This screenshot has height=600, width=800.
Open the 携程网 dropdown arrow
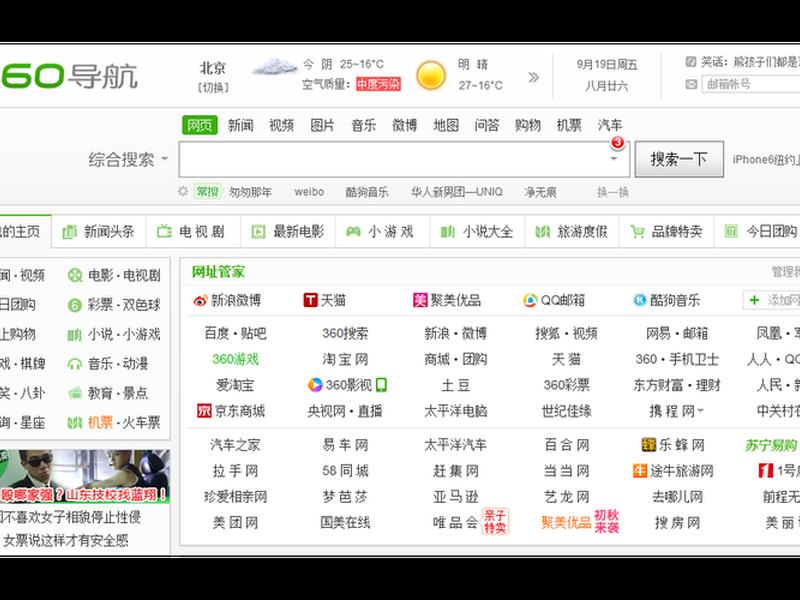click(700, 411)
